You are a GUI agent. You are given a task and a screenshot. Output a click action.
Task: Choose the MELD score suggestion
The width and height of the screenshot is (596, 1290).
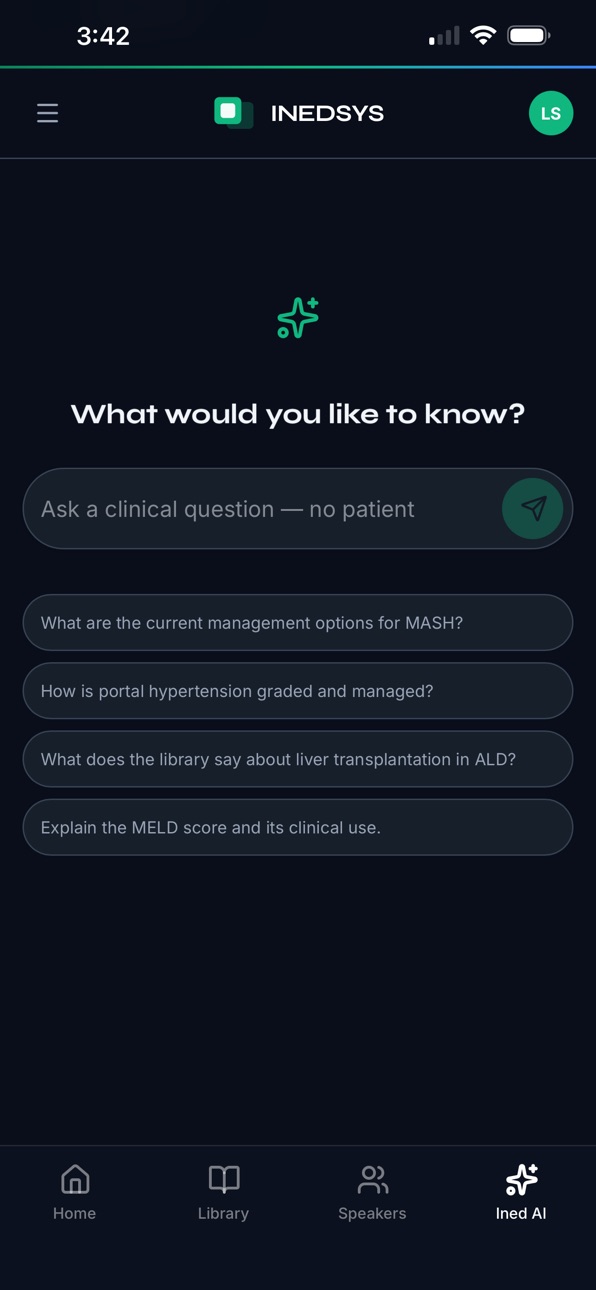[298, 827]
